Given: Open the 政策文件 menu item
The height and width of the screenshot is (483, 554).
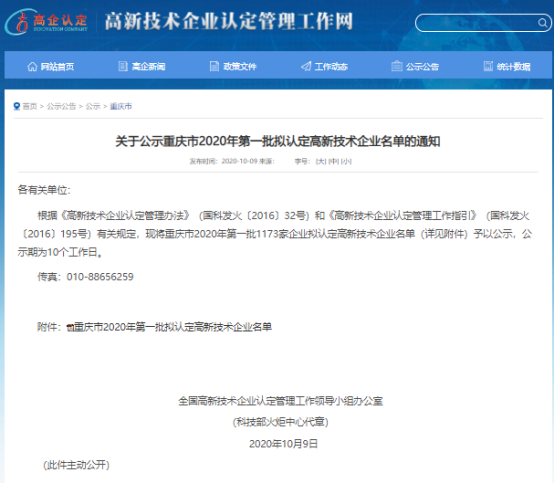Looking at the screenshot, I should coord(240,66).
